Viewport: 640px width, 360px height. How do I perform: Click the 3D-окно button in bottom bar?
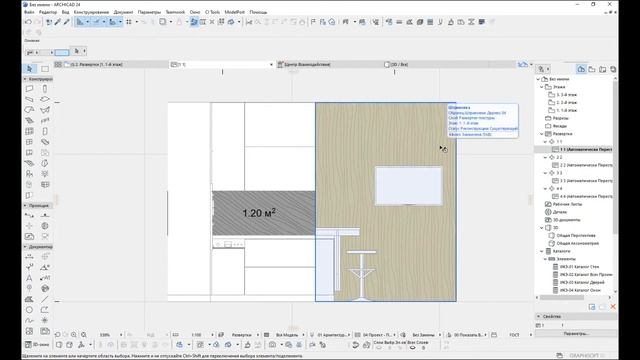click(37, 344)
